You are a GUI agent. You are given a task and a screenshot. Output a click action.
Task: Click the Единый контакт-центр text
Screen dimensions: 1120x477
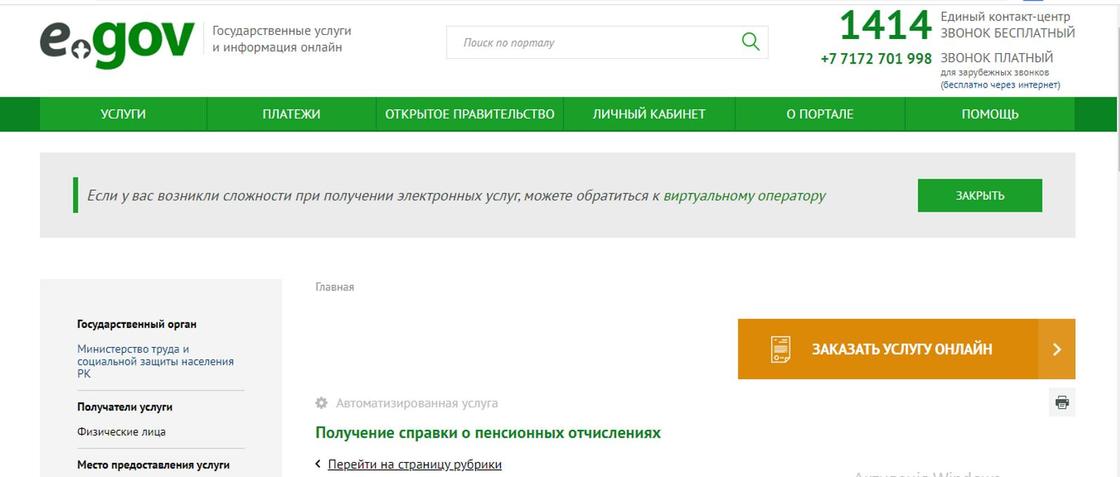(x=1005, y=16)
